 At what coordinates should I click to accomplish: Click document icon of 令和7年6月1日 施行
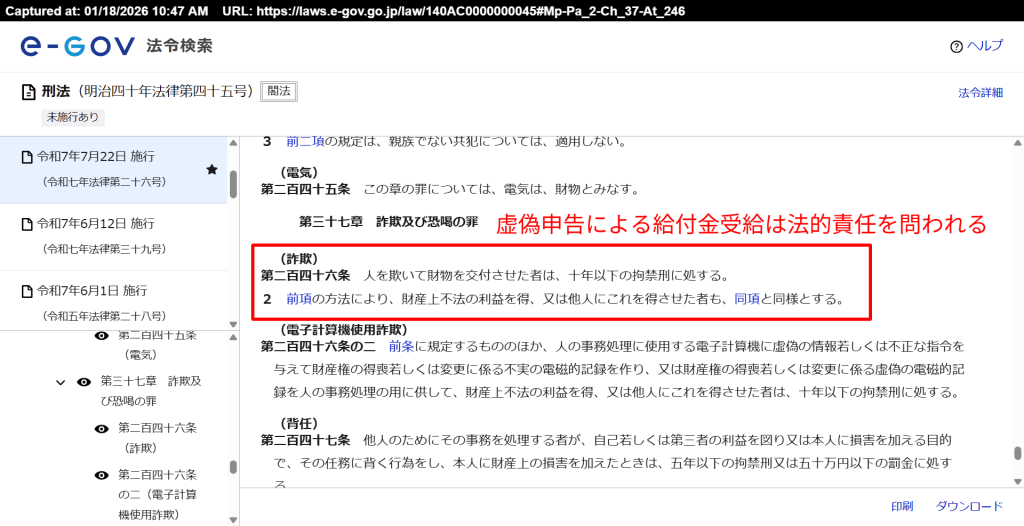click(x=27, y=290)
